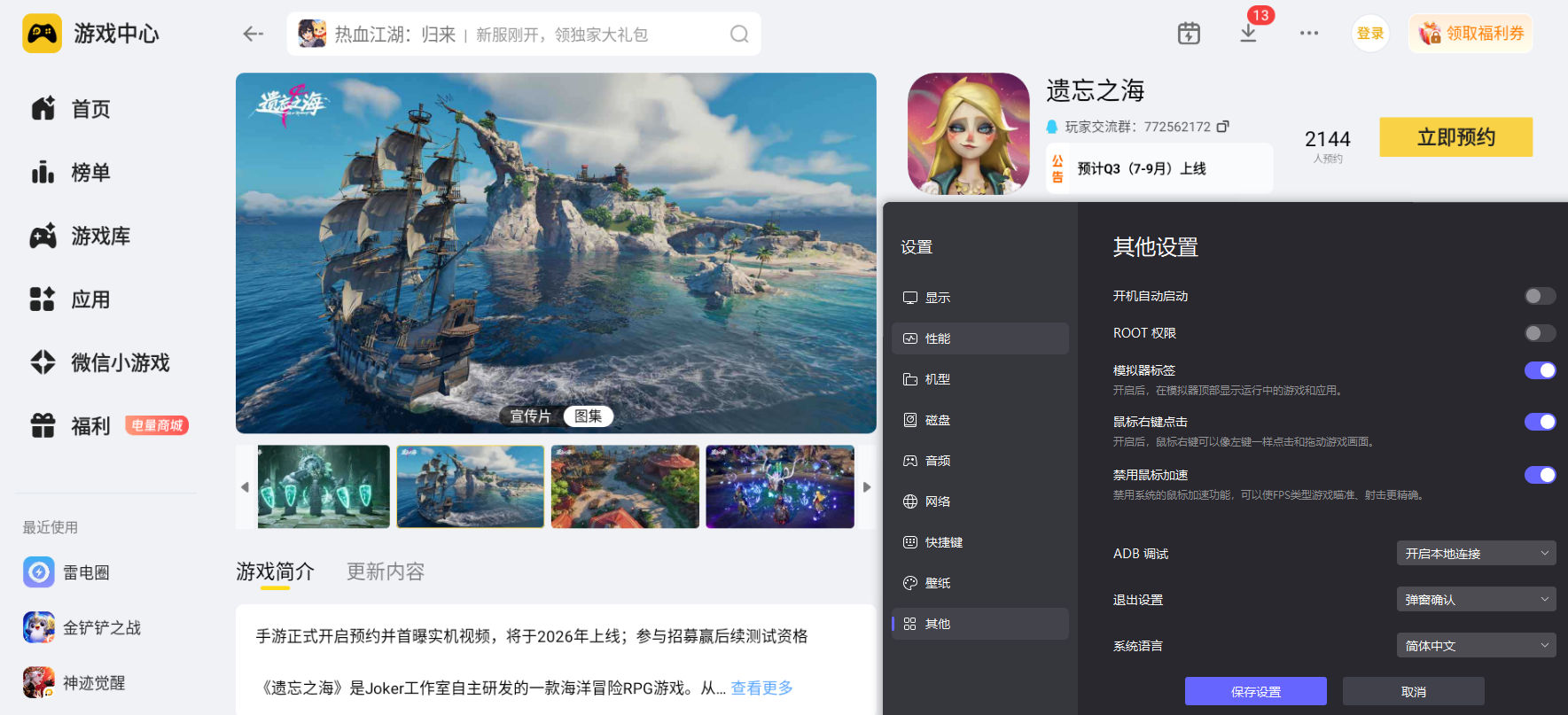Image resolution: width=1568 pixels, height=715 pixels.
Task: Open 应用 in the sidebar
Action: click(x=71, y=299)
